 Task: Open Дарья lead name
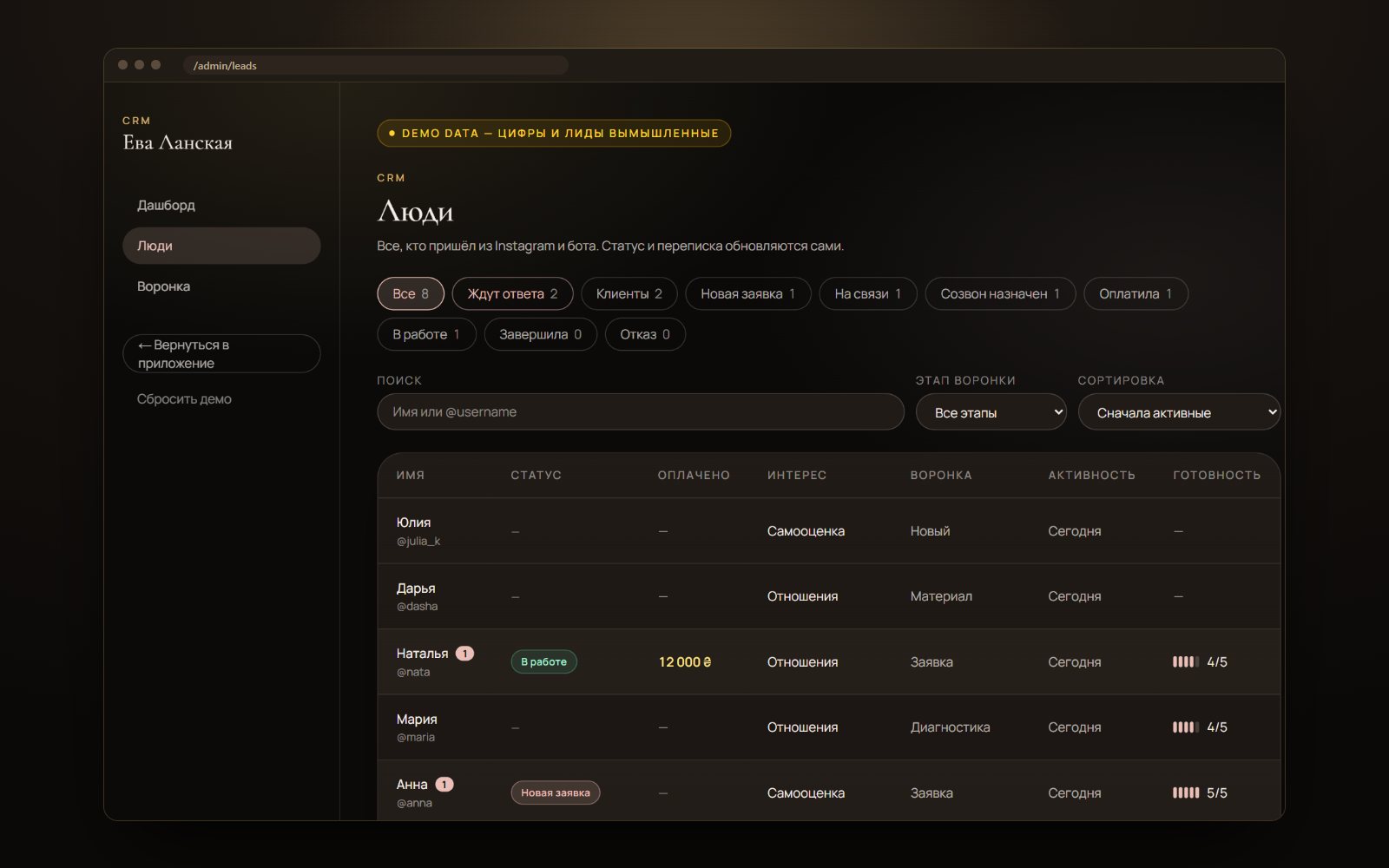coord(416,589)
